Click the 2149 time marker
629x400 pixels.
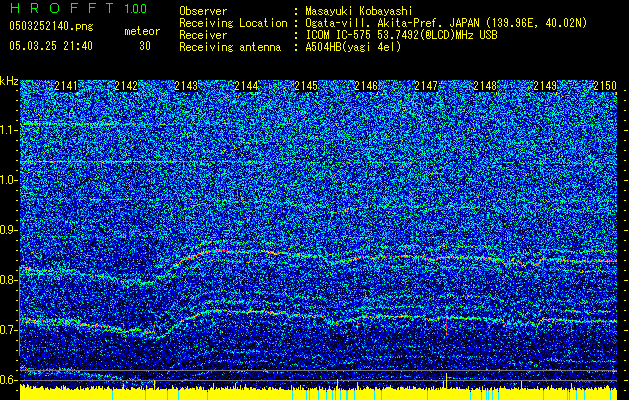[545, 86]
